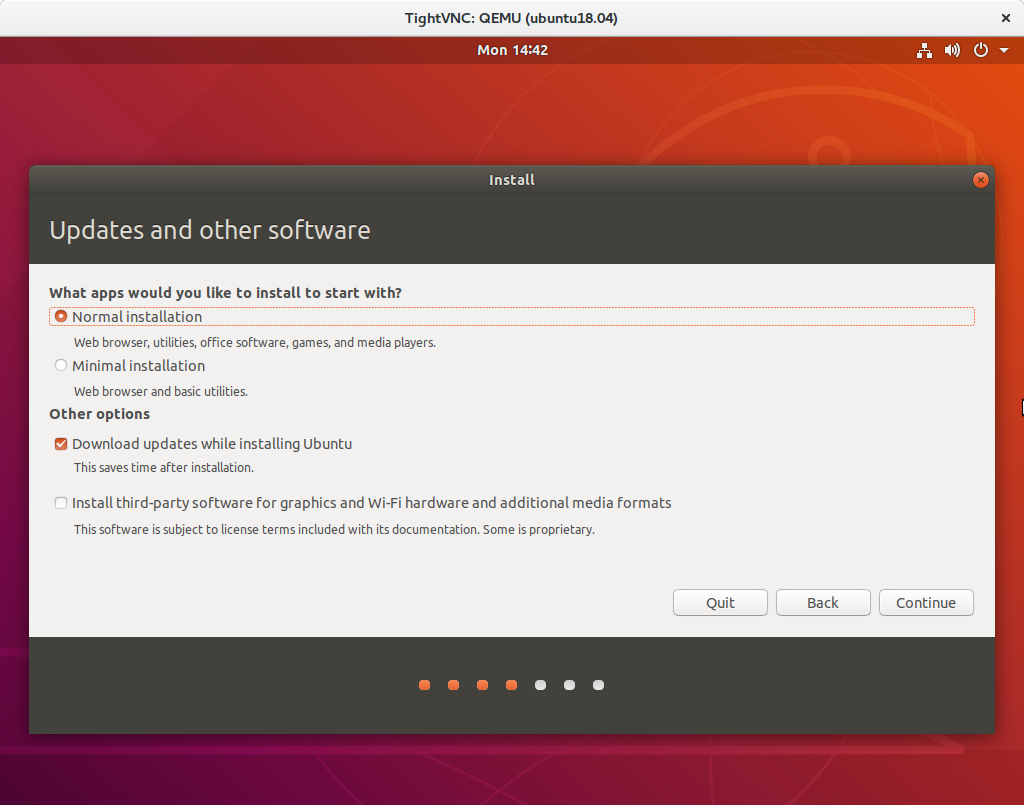The image size is (1024, 805).
Task: Click the volume speaker icon
Action: pyautogui.click(x=952, y=50)
